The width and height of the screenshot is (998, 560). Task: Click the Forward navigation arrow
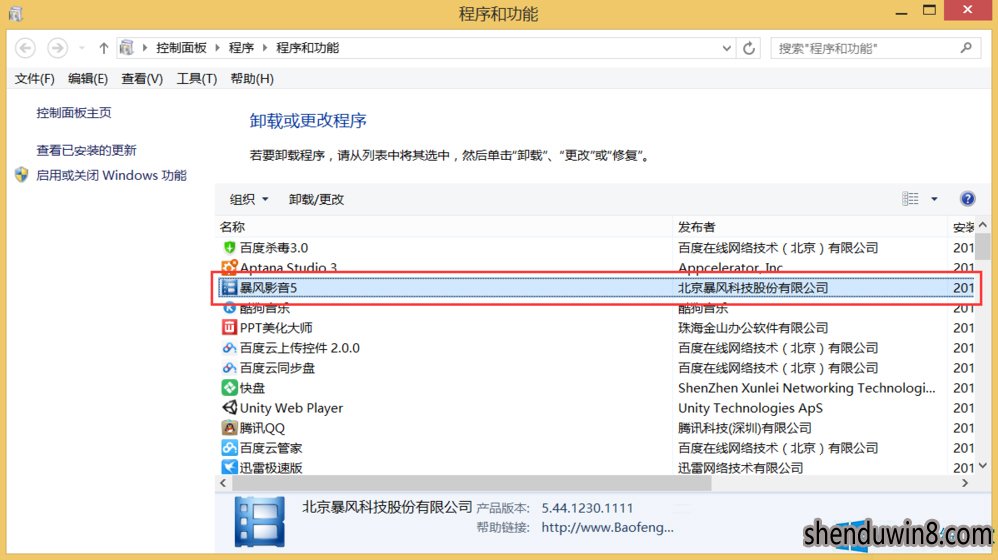(x=57, y=48)
